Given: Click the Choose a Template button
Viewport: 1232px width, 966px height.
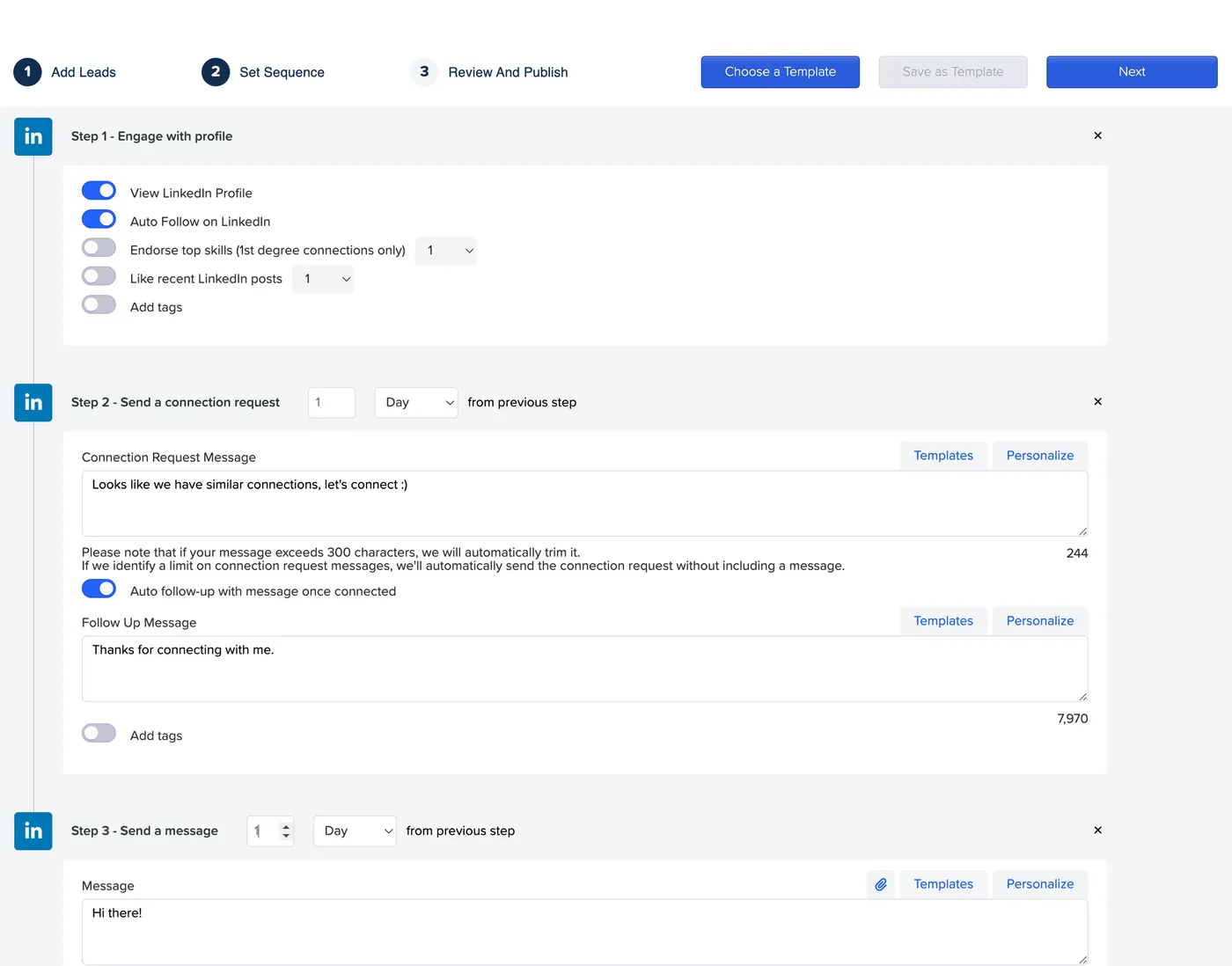Looking at the screenshot, I should pos(781,72).
